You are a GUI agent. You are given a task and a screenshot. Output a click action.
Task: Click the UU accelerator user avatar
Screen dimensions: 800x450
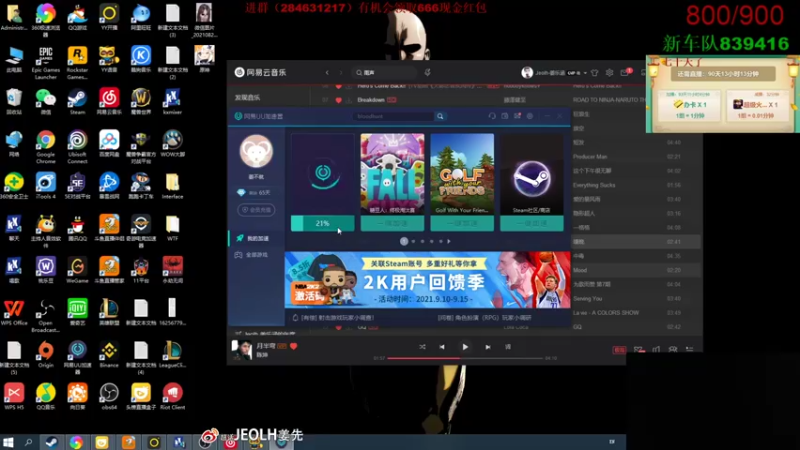click(256, 151)
